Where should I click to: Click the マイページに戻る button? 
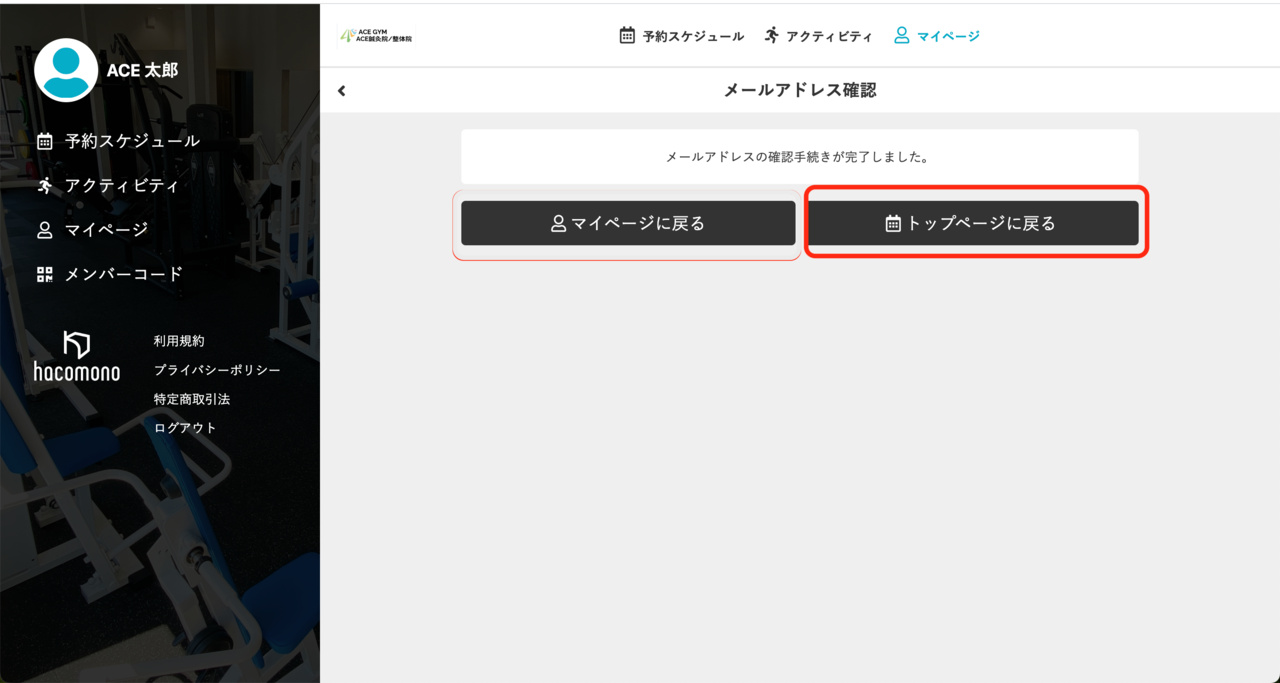pyautogui.click(x=628, y=223)
